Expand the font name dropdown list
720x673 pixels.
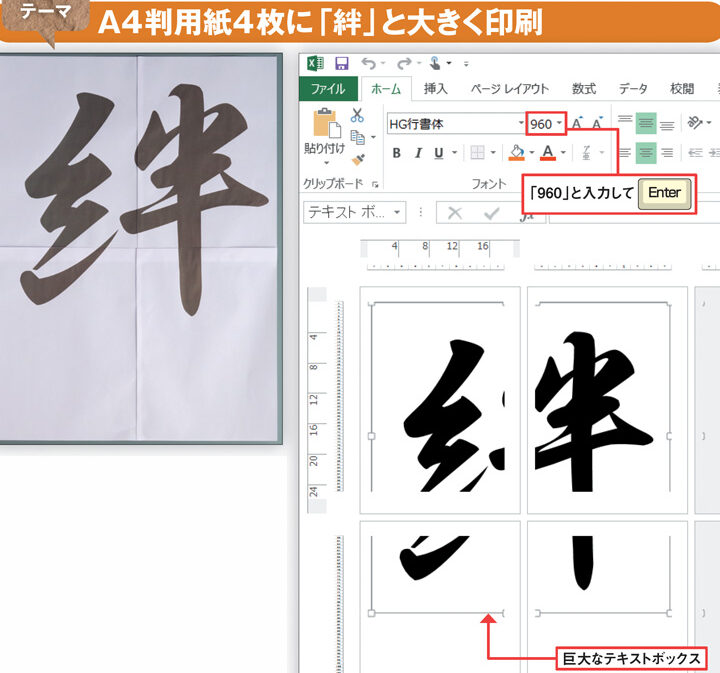[x=521, y=123]
